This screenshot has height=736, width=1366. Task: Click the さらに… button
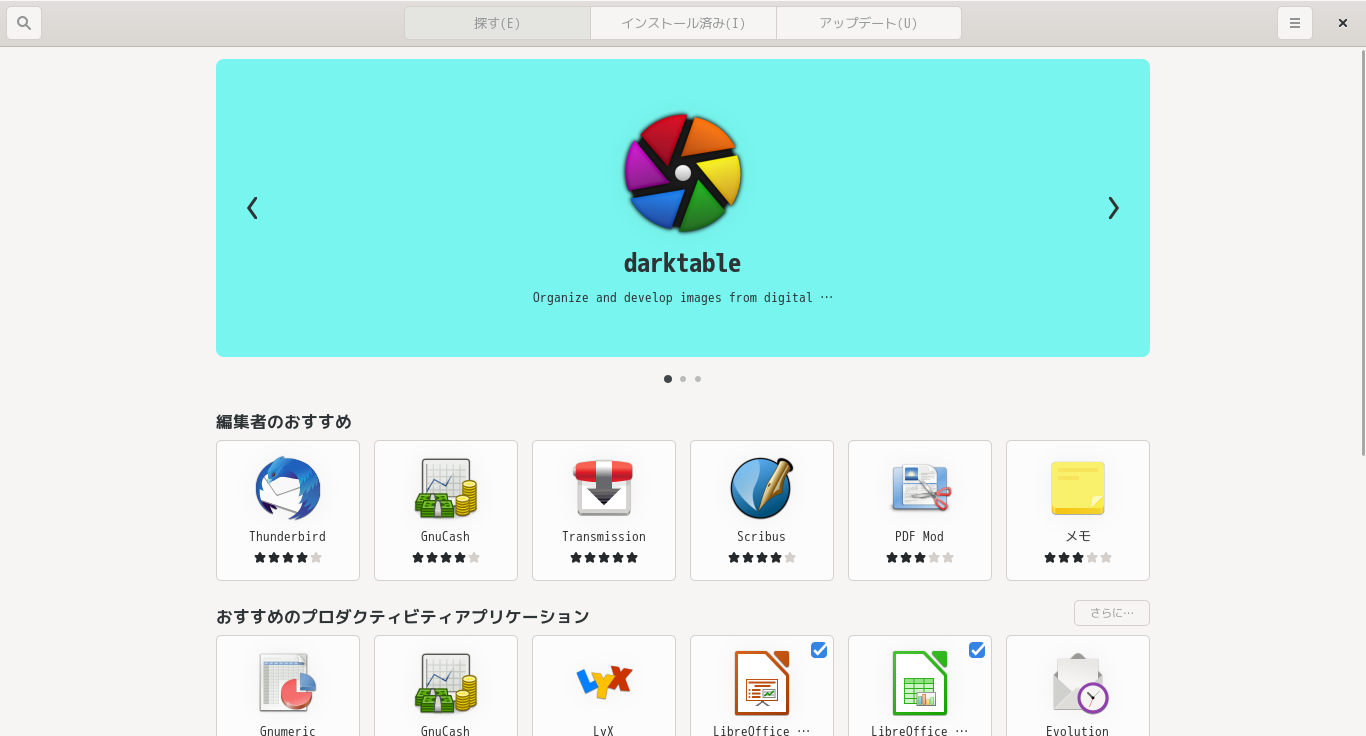1112,613
